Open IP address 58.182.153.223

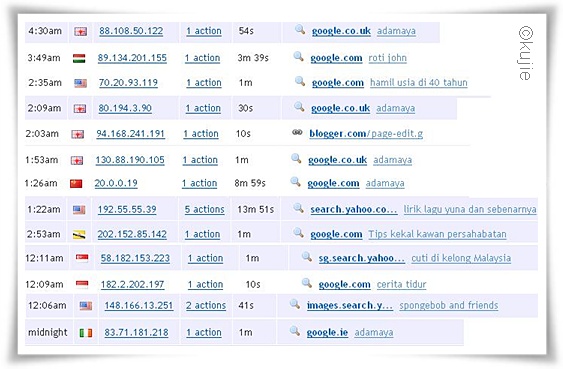coord(135,258)
